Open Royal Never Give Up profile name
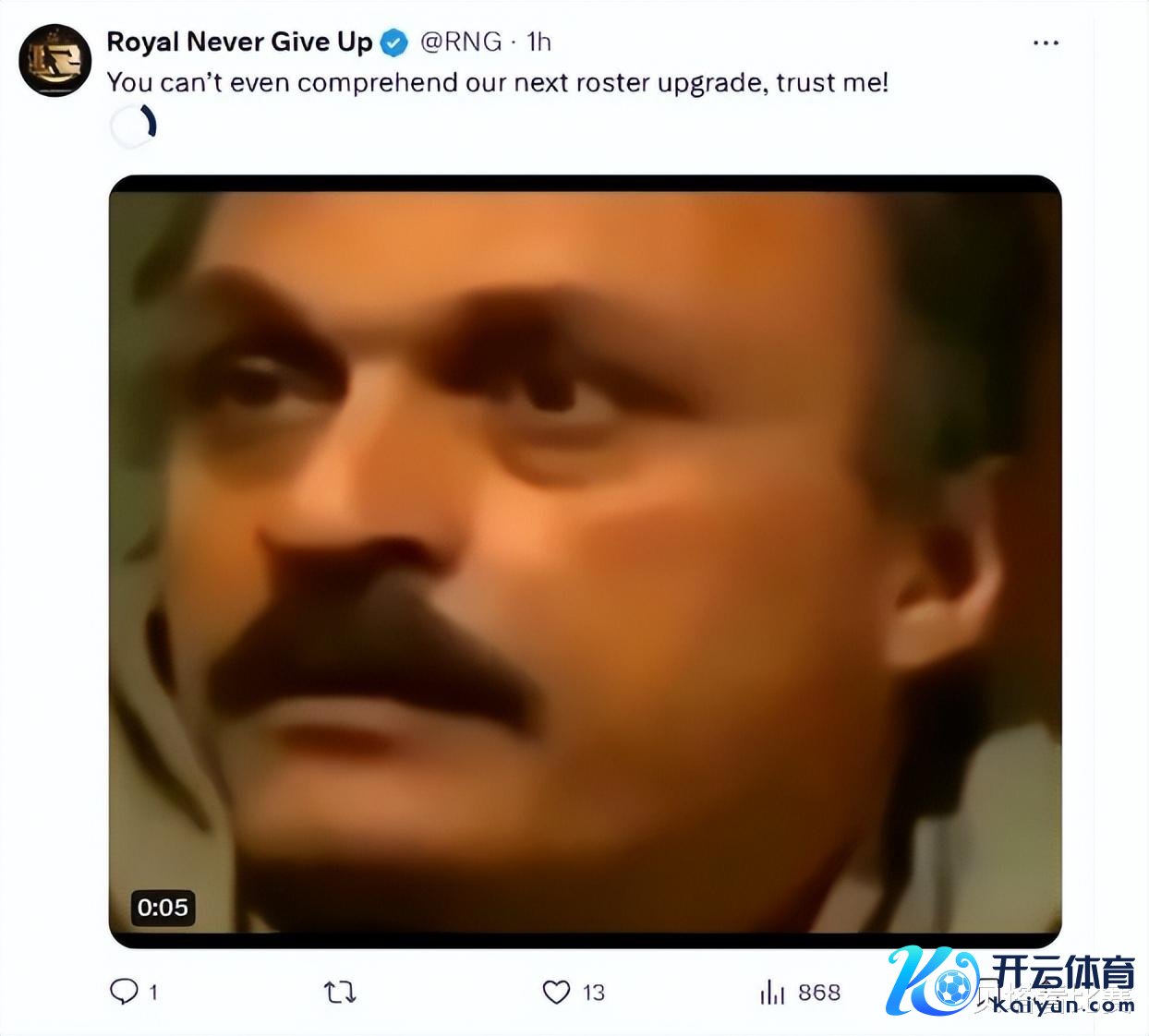Viewport: 1149px width, 1036px height. 239,42
